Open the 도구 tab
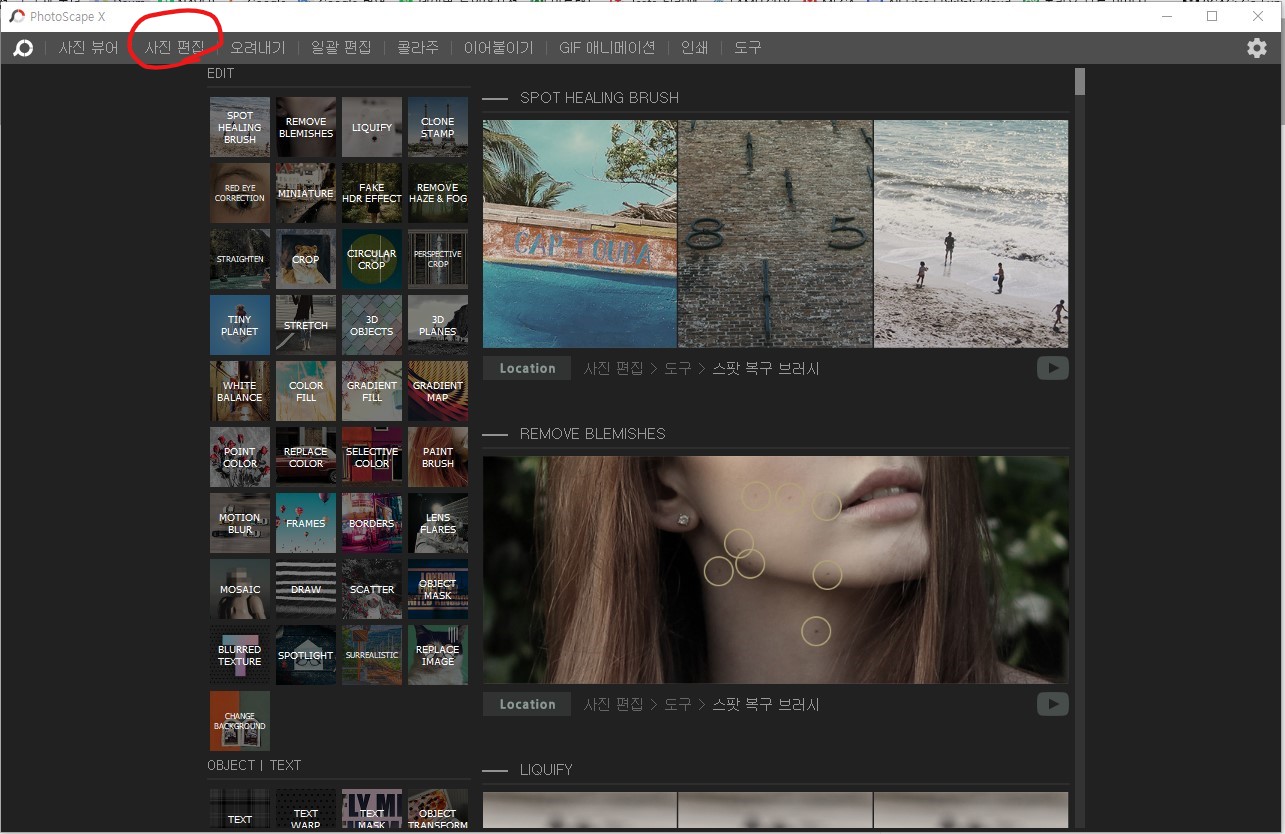This screenshot has height=834, width=1285. click(x=747, y=48)
